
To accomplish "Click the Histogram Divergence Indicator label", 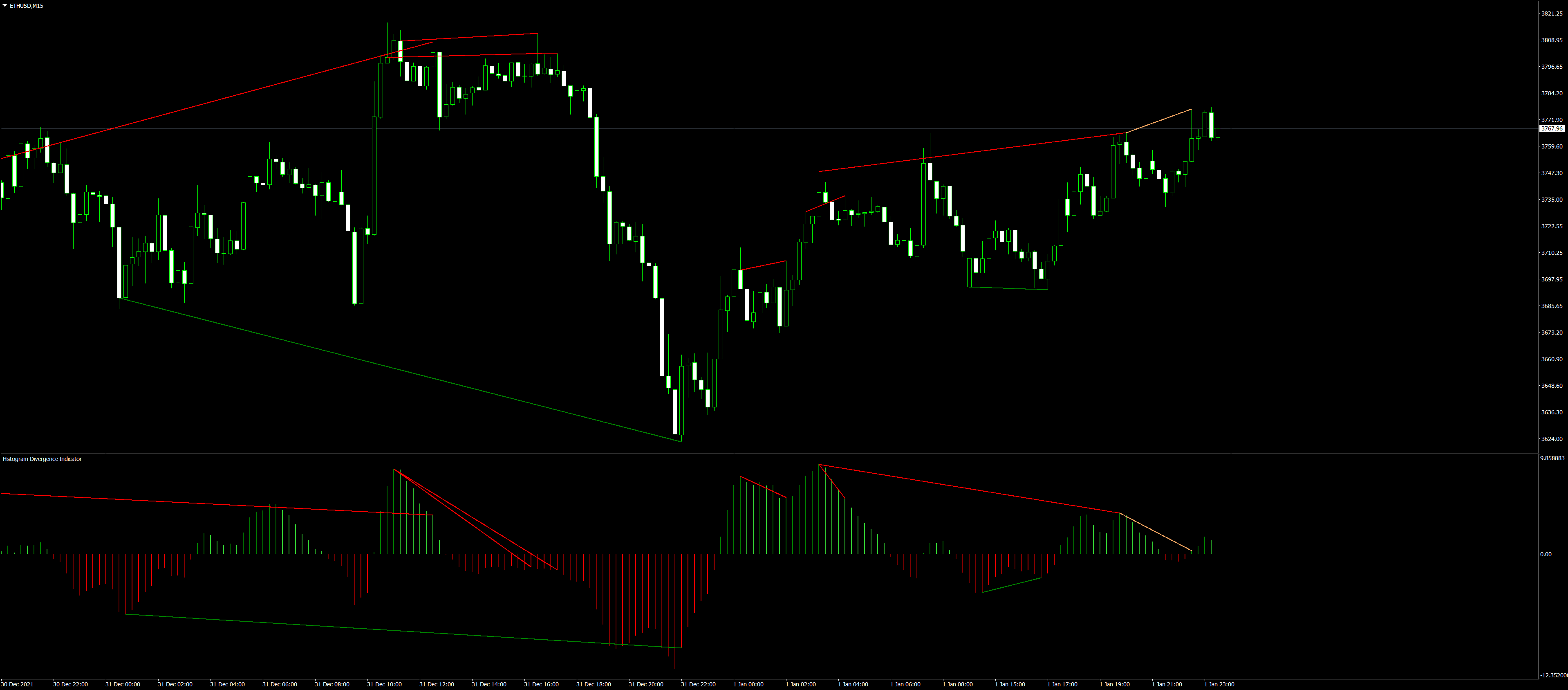I will coord(42,459).
